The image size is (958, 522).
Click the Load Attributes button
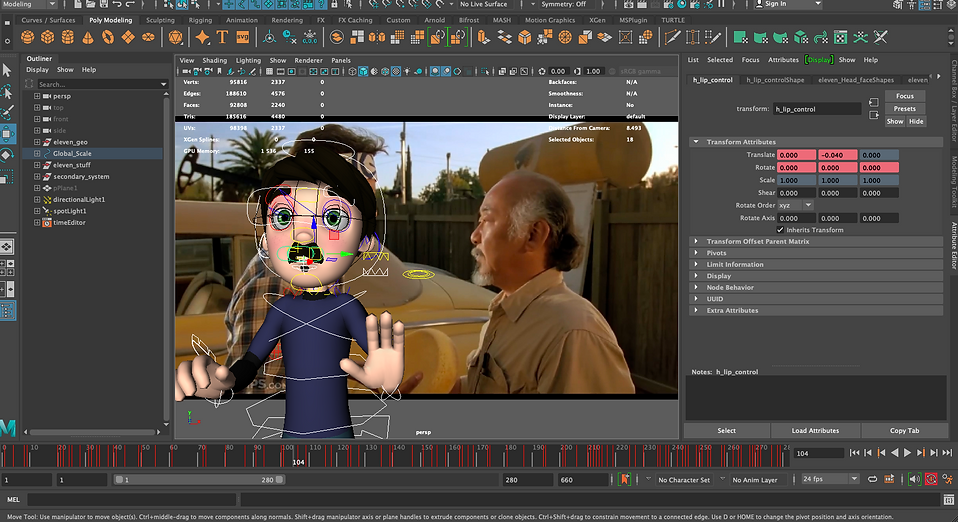(x=815, y=431)
